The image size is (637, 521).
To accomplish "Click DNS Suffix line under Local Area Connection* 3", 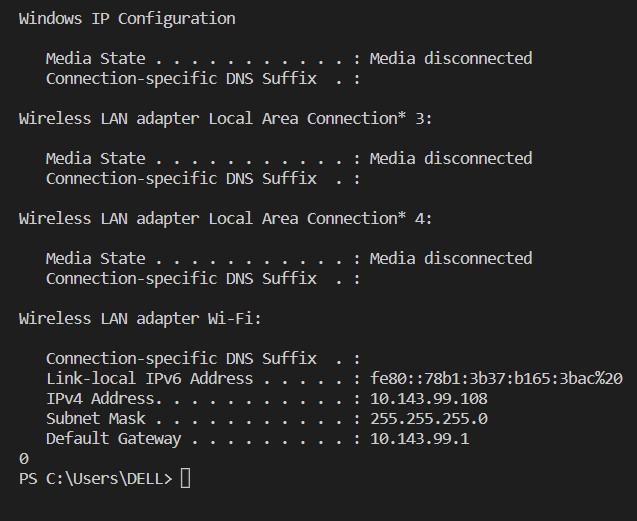I will coord(181,178).
